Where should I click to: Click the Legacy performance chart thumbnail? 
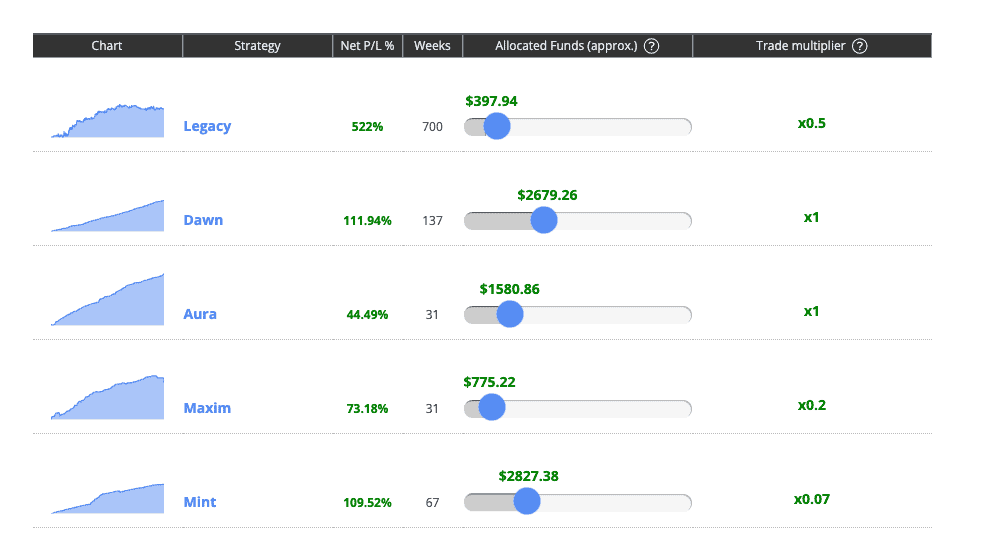pyautogui.click(x=108, y=121)
